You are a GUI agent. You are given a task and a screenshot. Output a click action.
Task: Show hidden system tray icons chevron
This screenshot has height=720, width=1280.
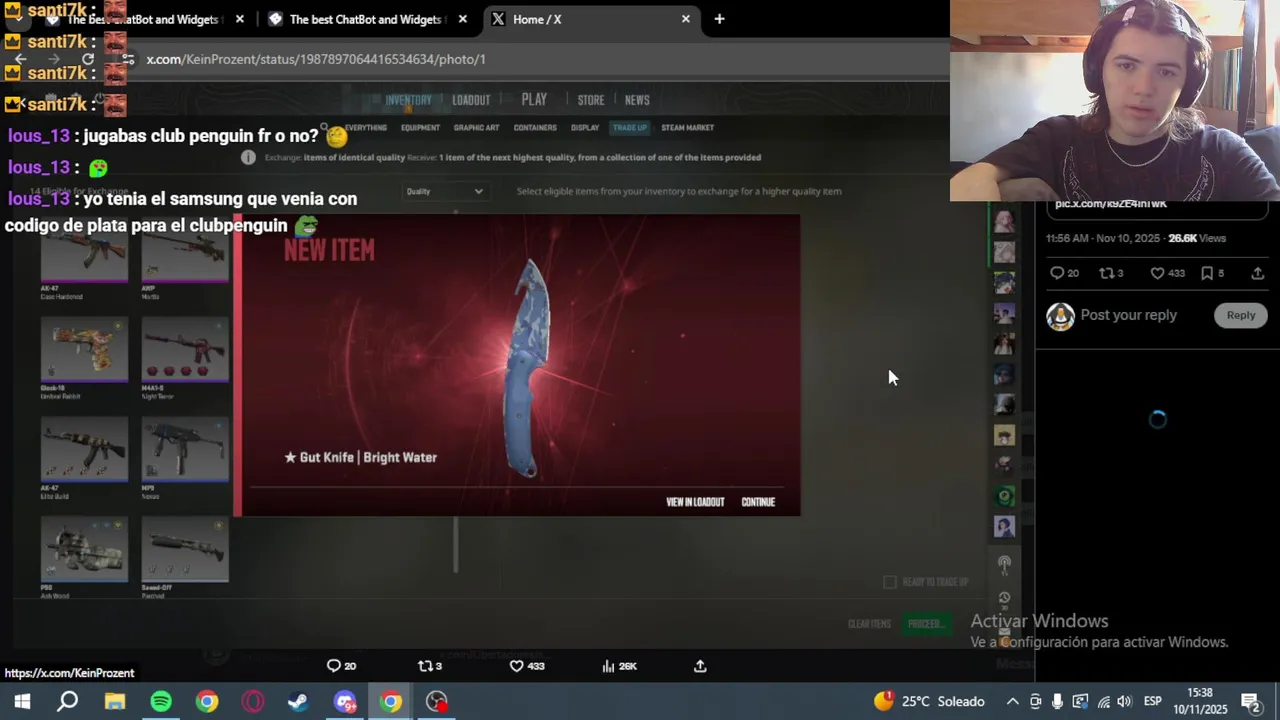1012,701
